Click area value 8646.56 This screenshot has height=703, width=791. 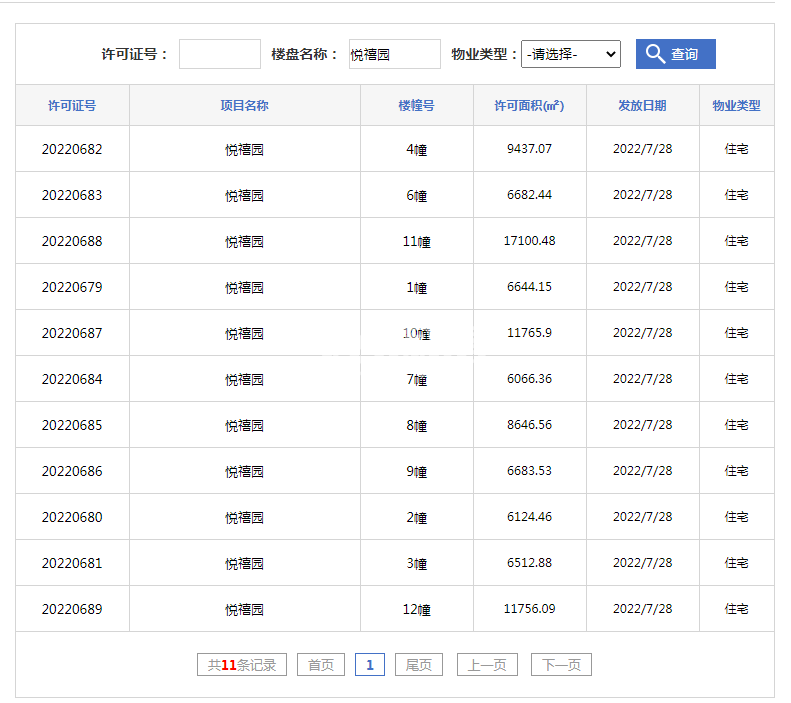529,425
